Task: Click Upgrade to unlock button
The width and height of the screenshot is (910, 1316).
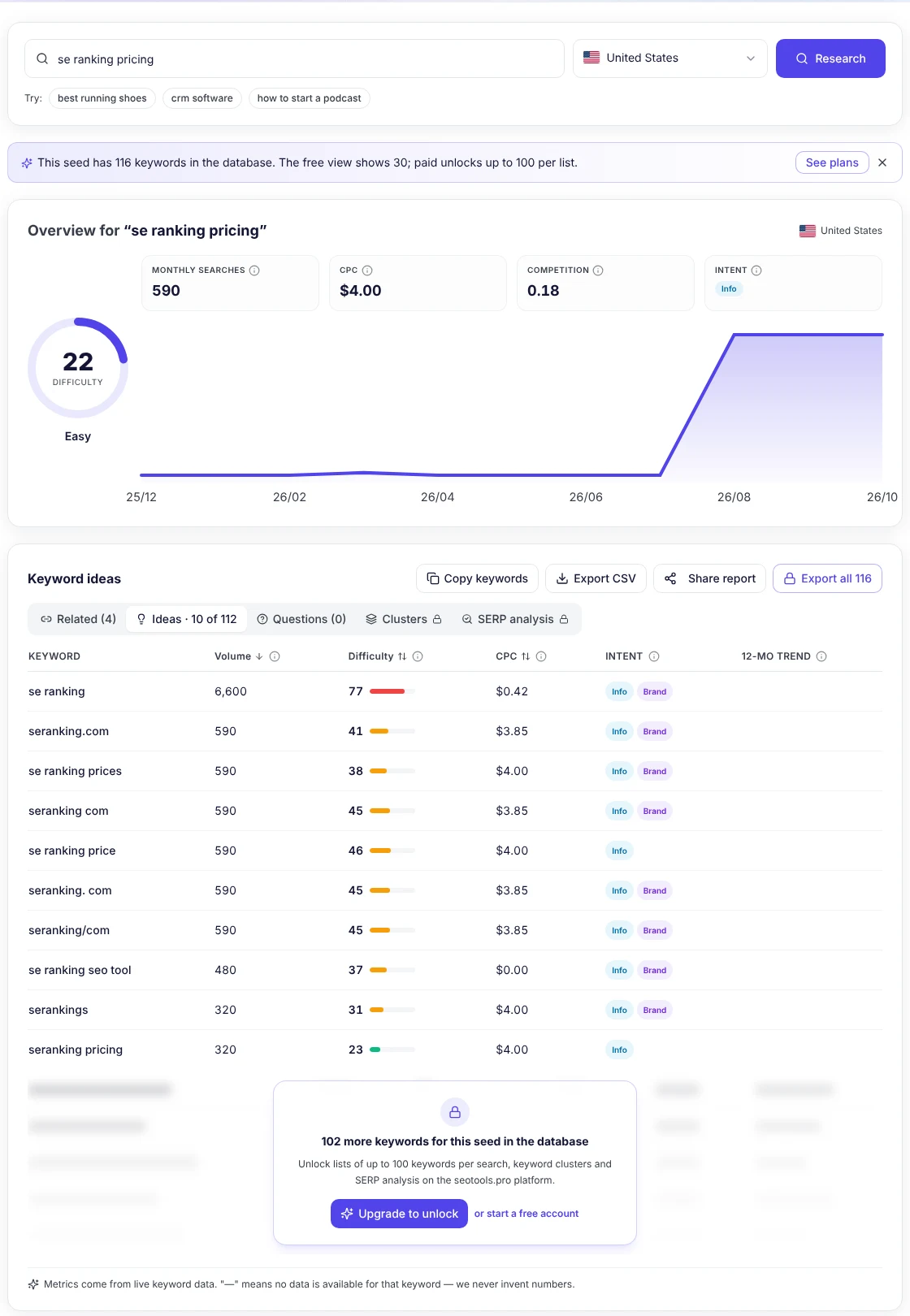Action: (399, 1214)
